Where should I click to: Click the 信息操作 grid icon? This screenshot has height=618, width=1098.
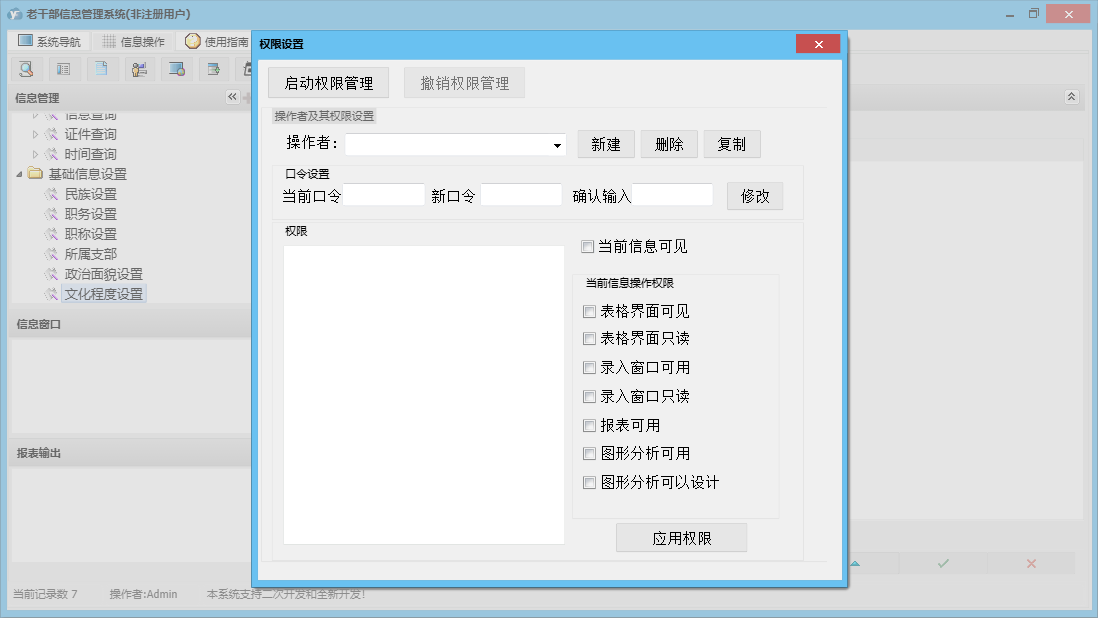pos(109,41)
